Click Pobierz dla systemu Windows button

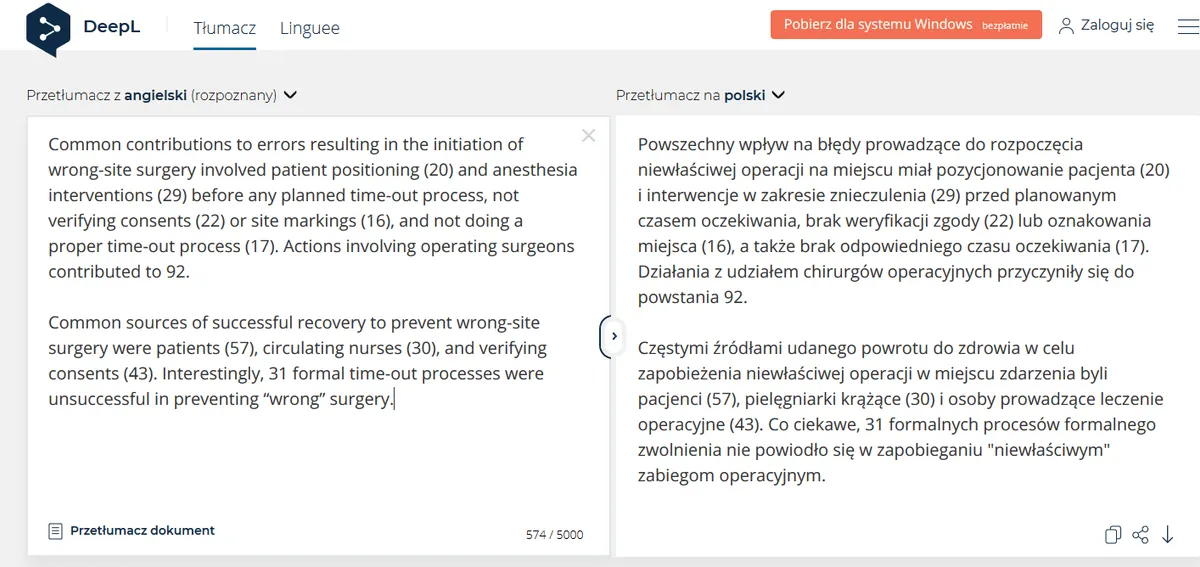click(x=906, y=24)
